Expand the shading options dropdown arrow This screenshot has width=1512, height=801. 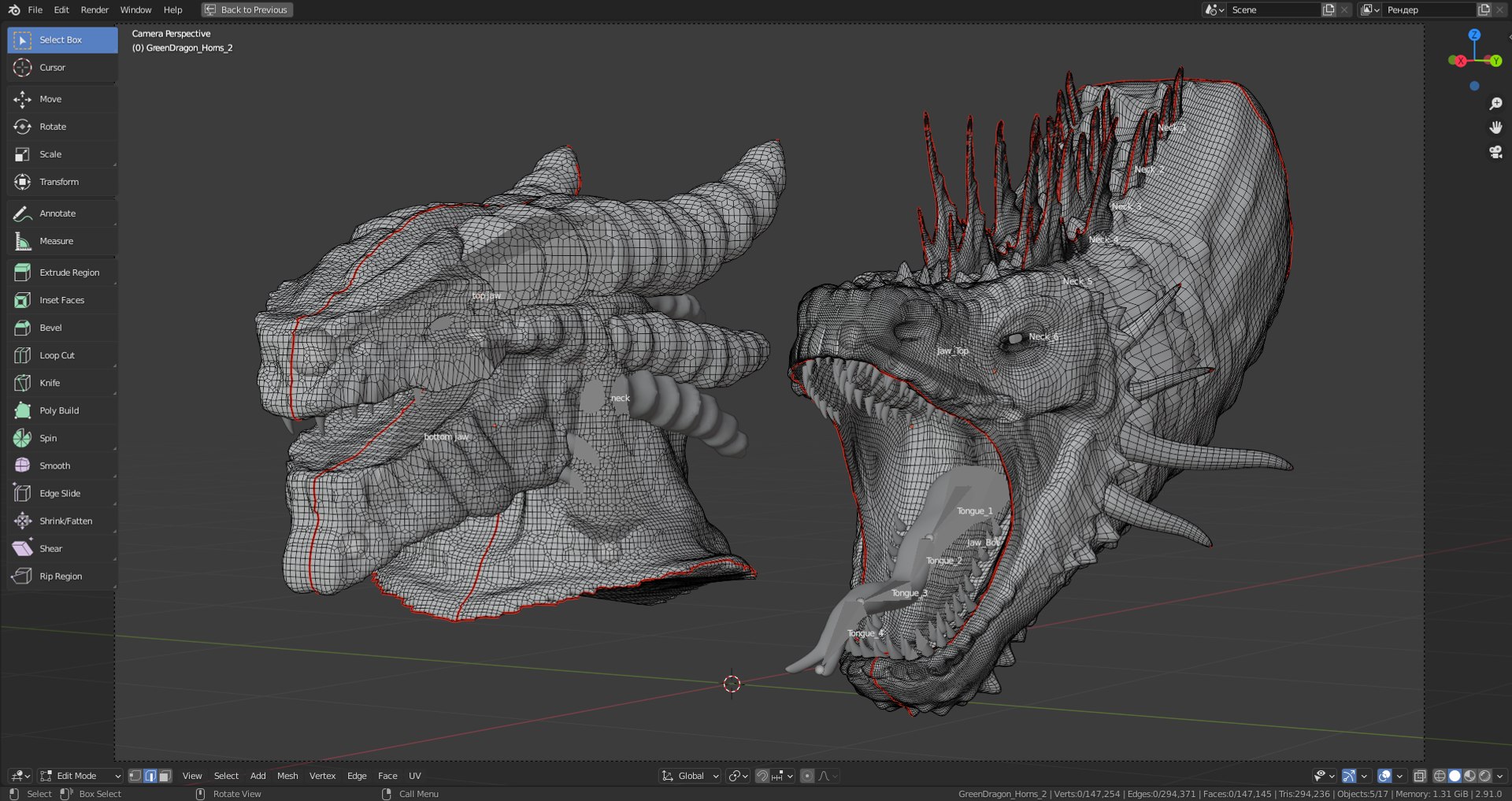tap(1499, 776)
